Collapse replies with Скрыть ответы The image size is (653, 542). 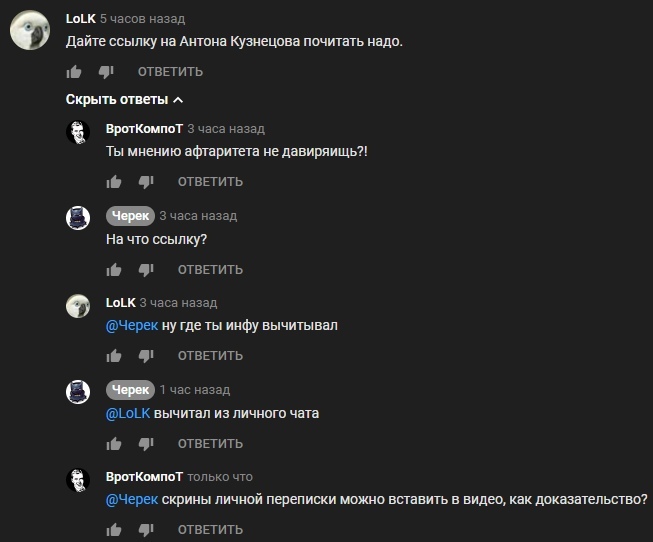(x=125, y=100)
